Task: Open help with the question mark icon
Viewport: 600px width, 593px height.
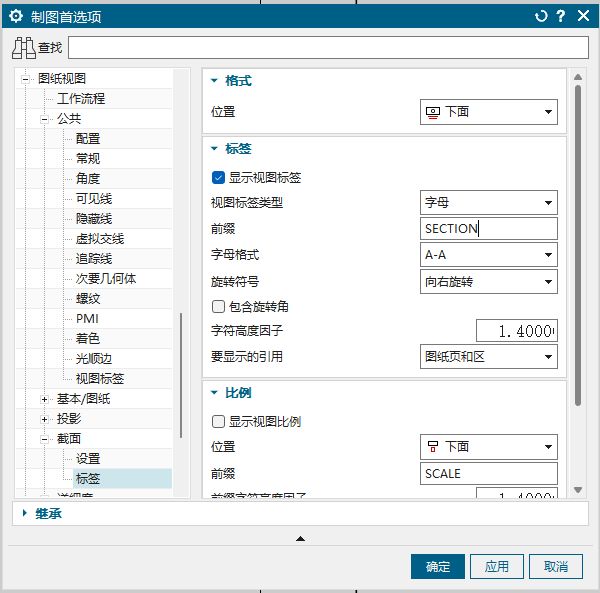Action: [561, 16]
